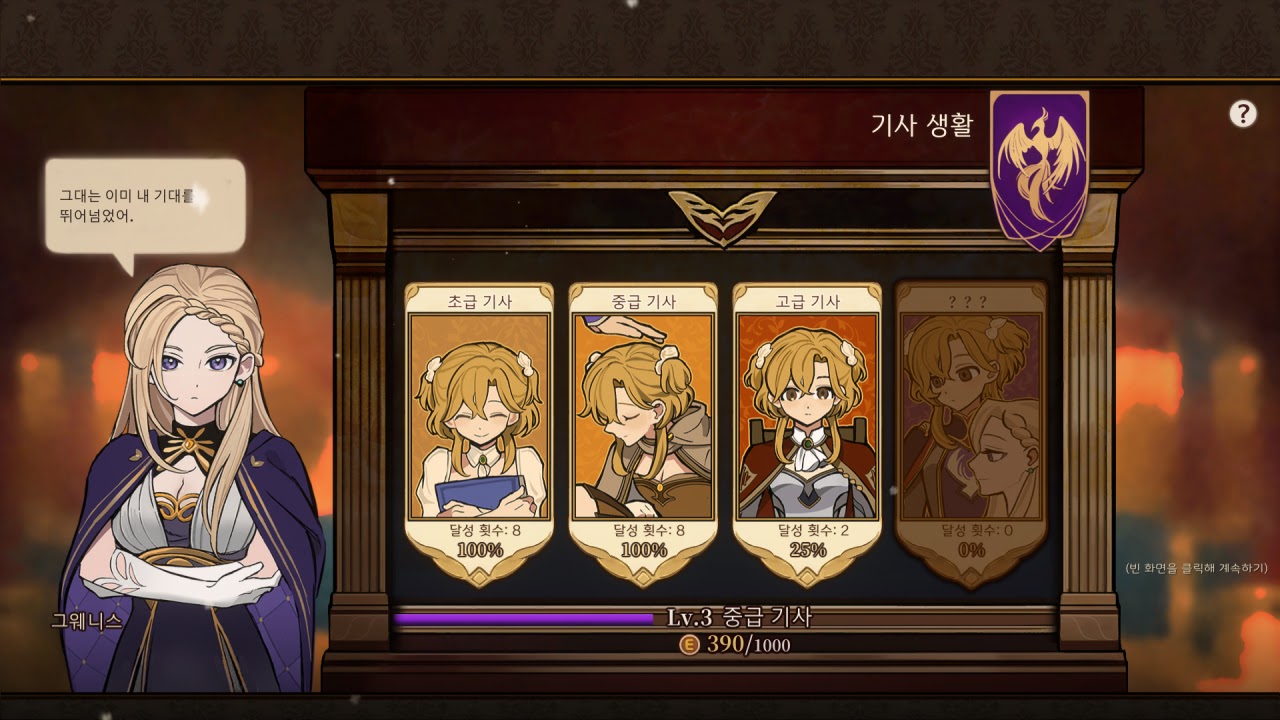Click the gold E coin icon

point(689,645)
